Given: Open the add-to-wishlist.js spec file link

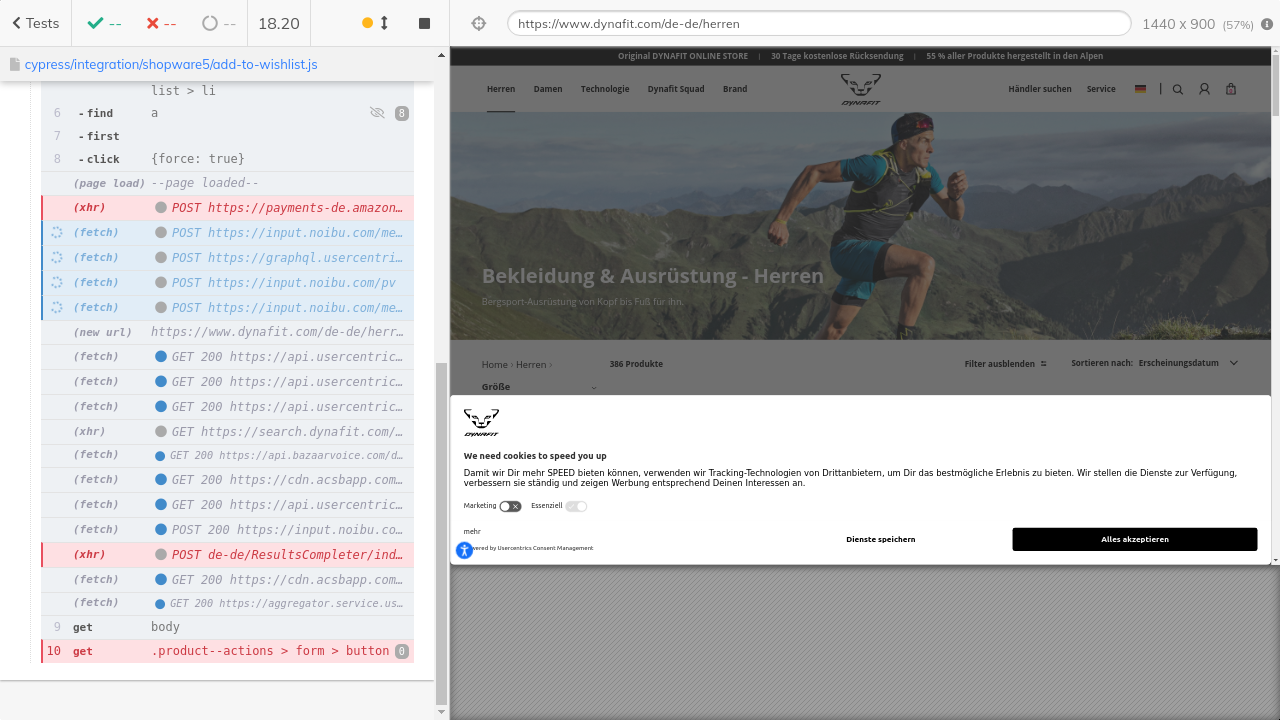Looking at the screenshot, I should pyautogui.click(x=170, y=64).
